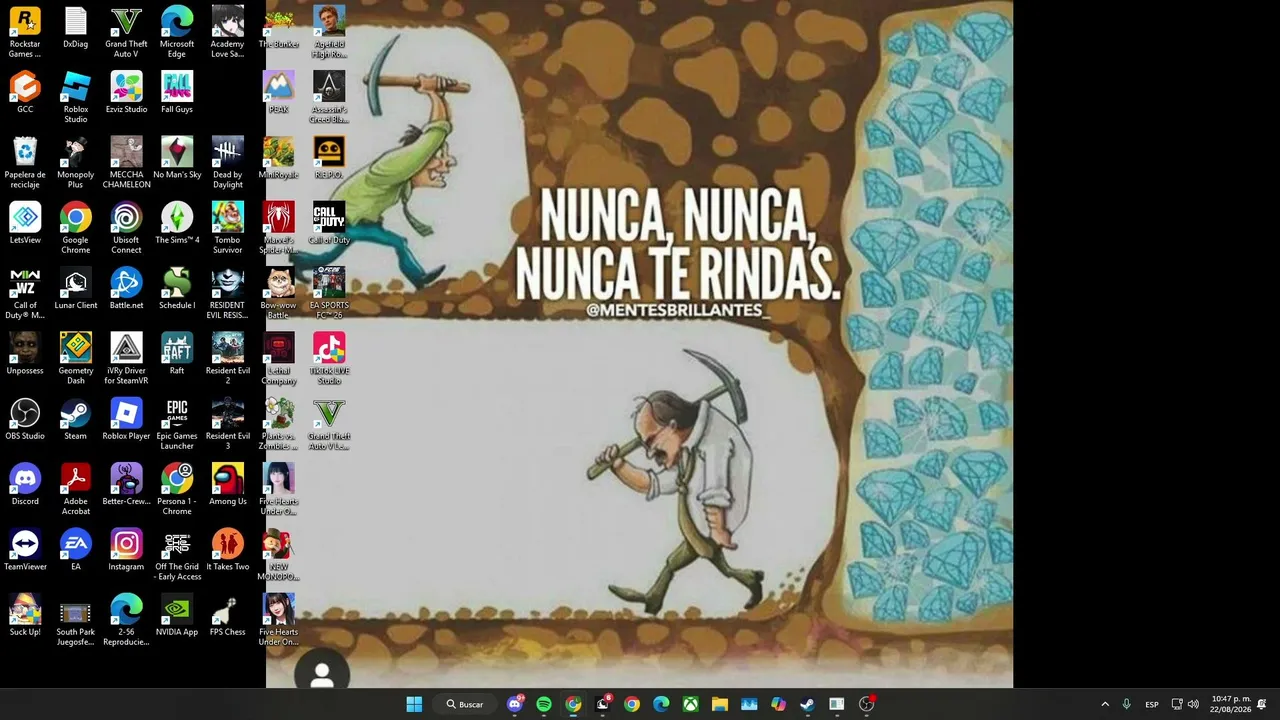Open the Among Us shortcut
This screenshot has height=720, width=1280.
point(228,484)
